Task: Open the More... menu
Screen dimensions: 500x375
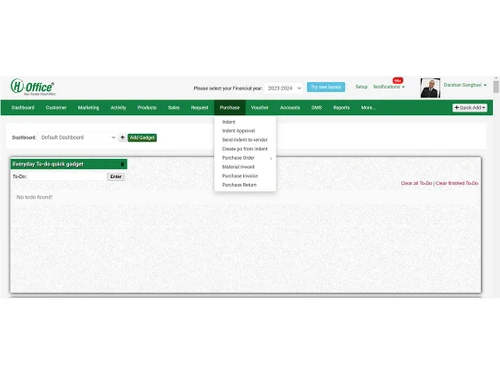Action: [x=368, y=108]
